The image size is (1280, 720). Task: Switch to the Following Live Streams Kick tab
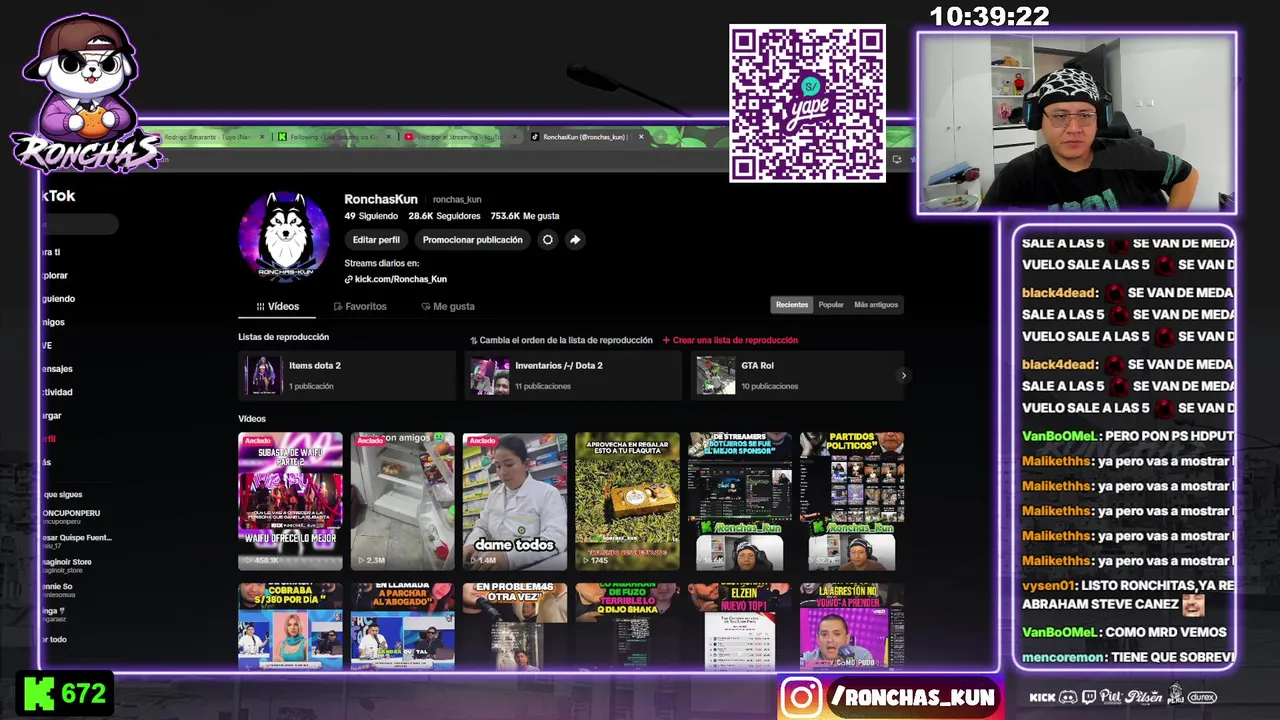pyautogui.click(x=334, y=137)
